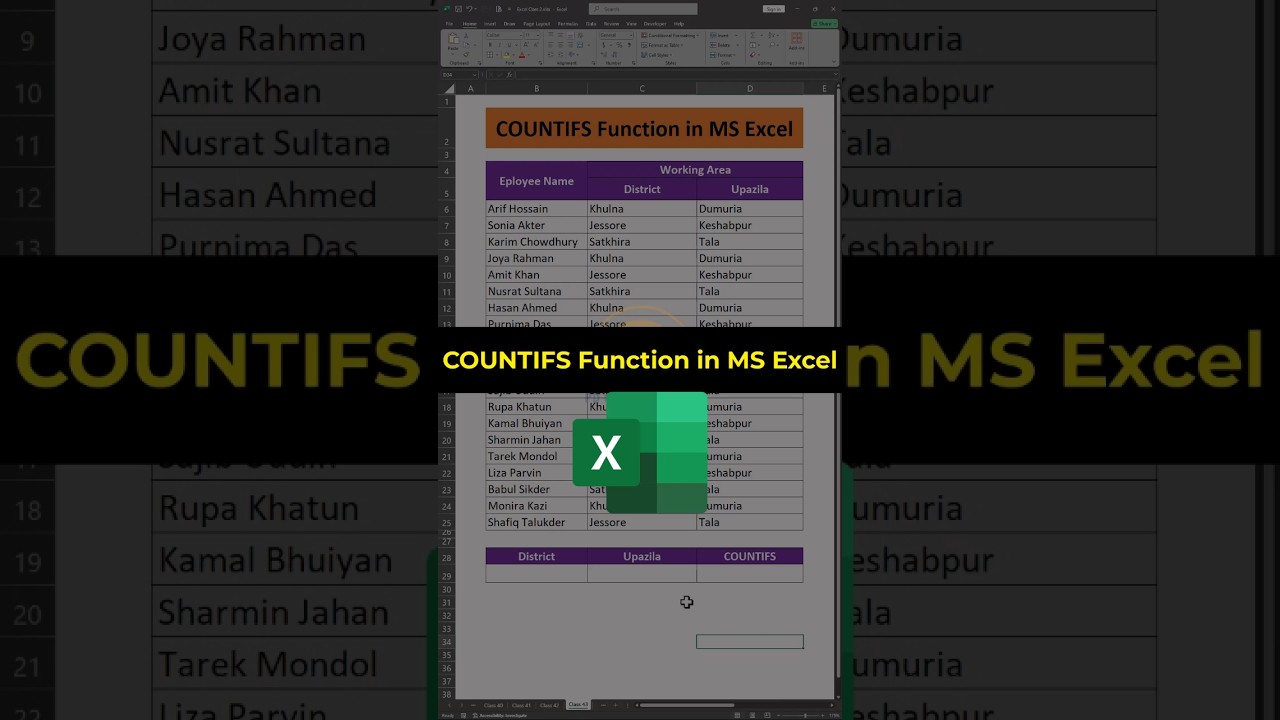Image resolution: width=1280 pixels, height=720 pixels.
Task: Click the Paste button in the Clipboard group
Action: (x=453, y=41)
